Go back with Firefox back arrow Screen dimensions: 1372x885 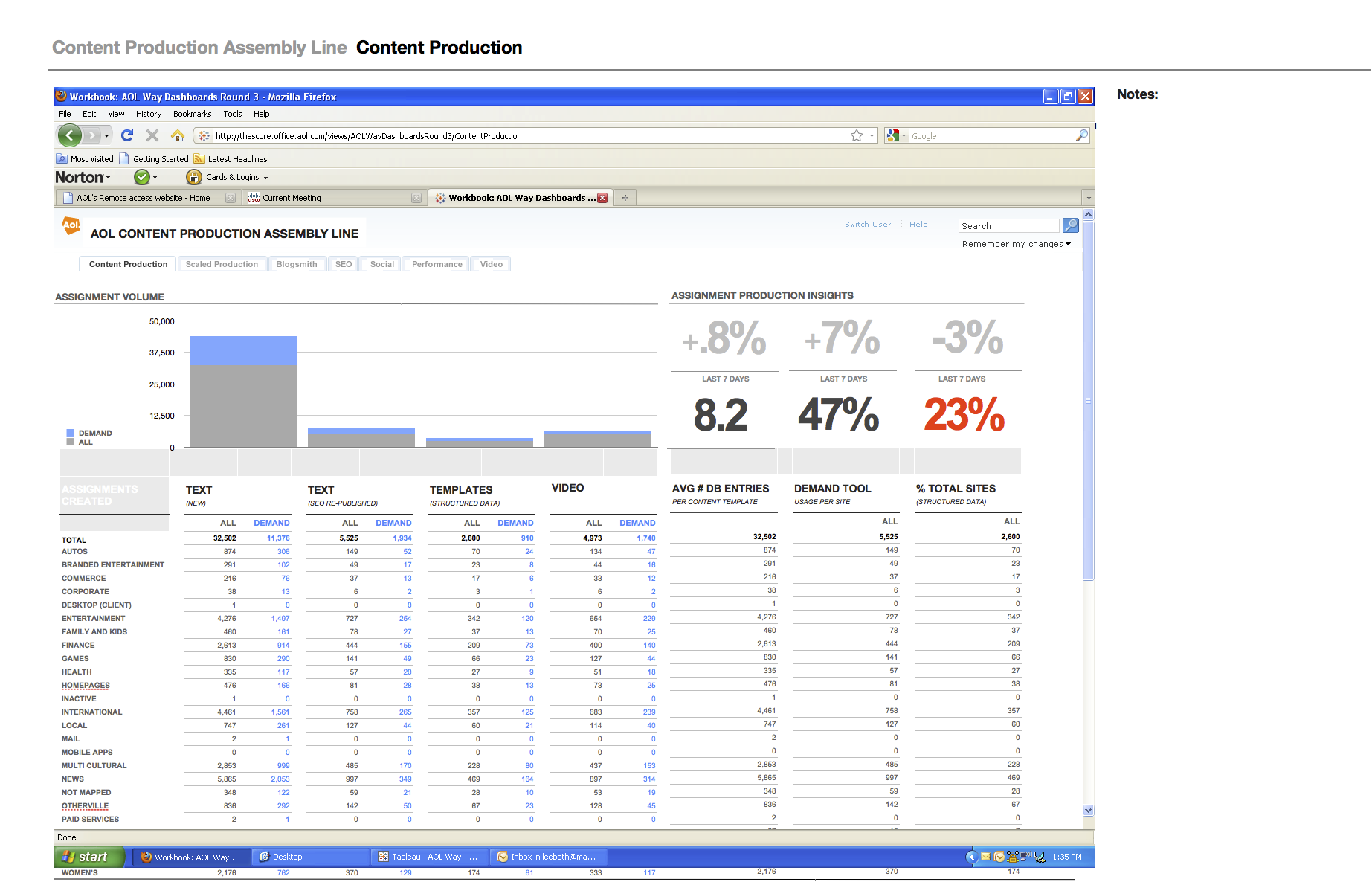tap(70, 135)
